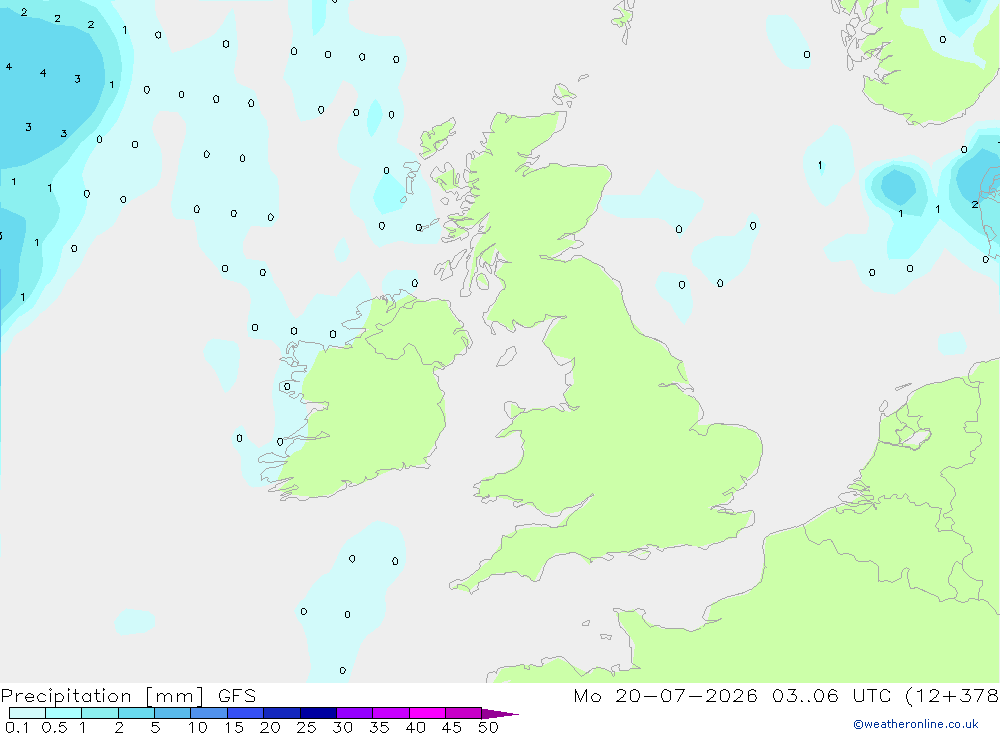This screenshot has height=733, width=1000.
Task: Click the 'Mo 20-07-2026' date text
Action: (665, 695)
